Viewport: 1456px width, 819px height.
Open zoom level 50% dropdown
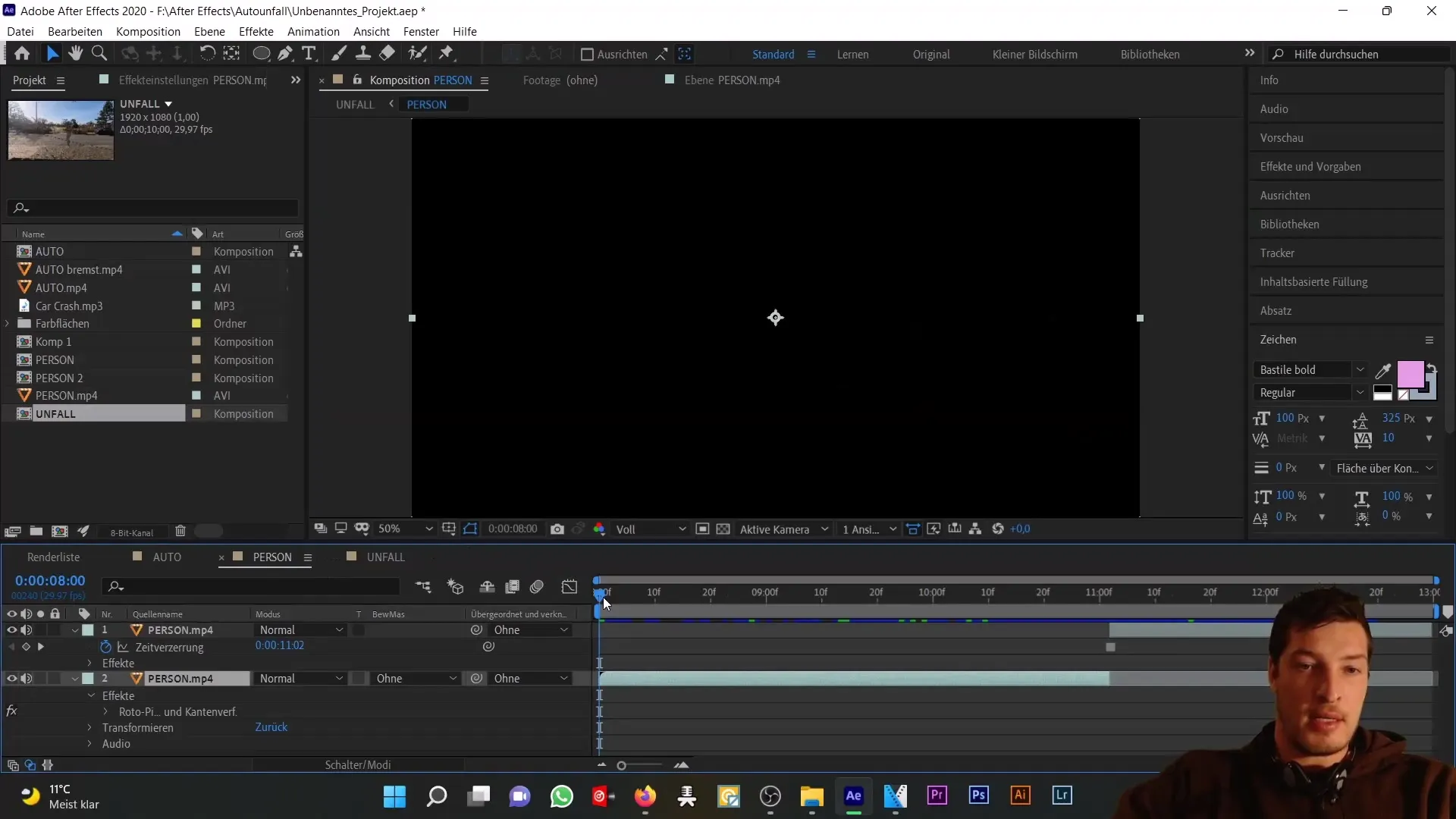(x=405, y=529)
